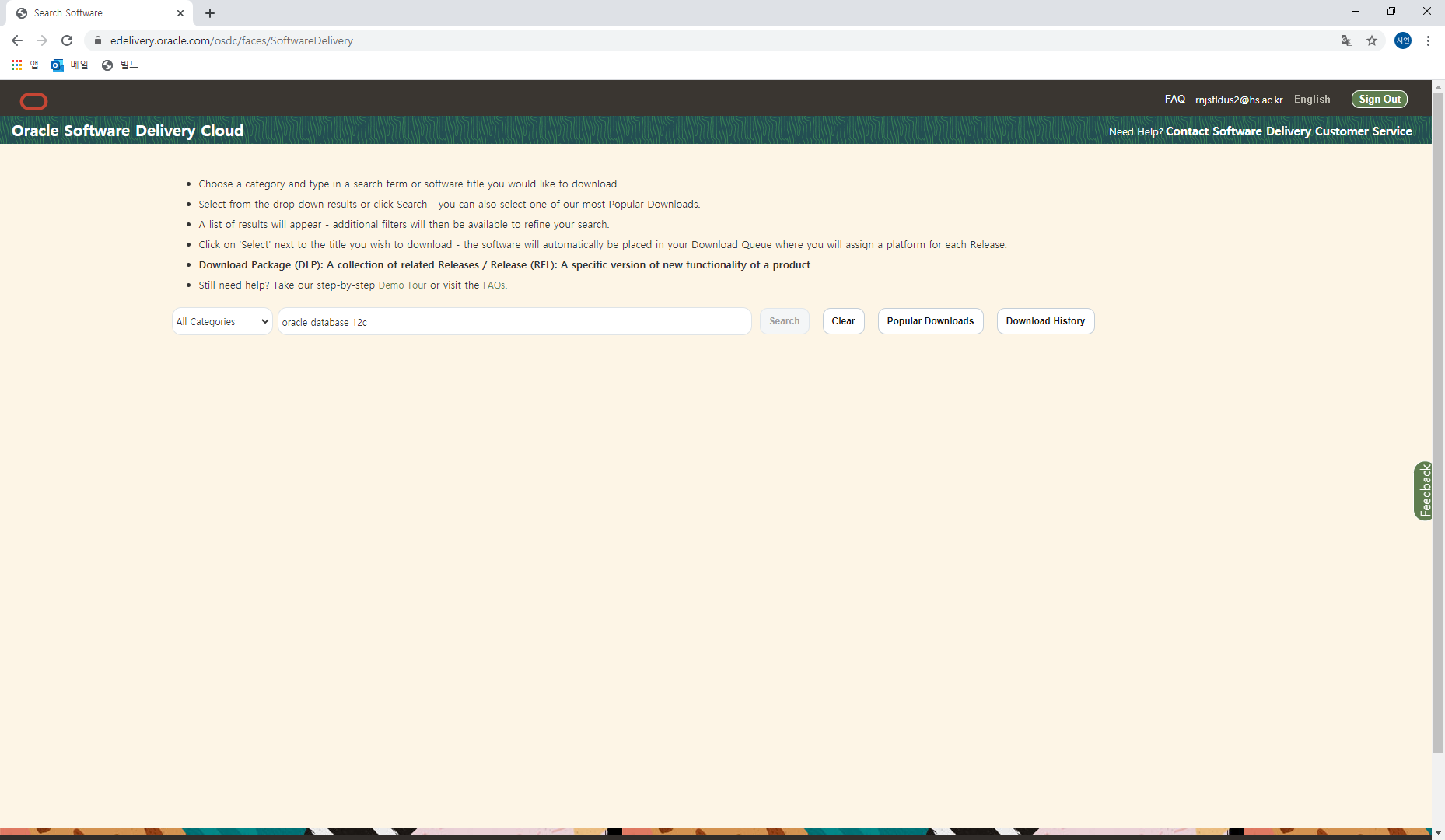Click the search field containing oracle database 12c
The height and width of the screenshot is (840, 1445).
coord(514,321)
